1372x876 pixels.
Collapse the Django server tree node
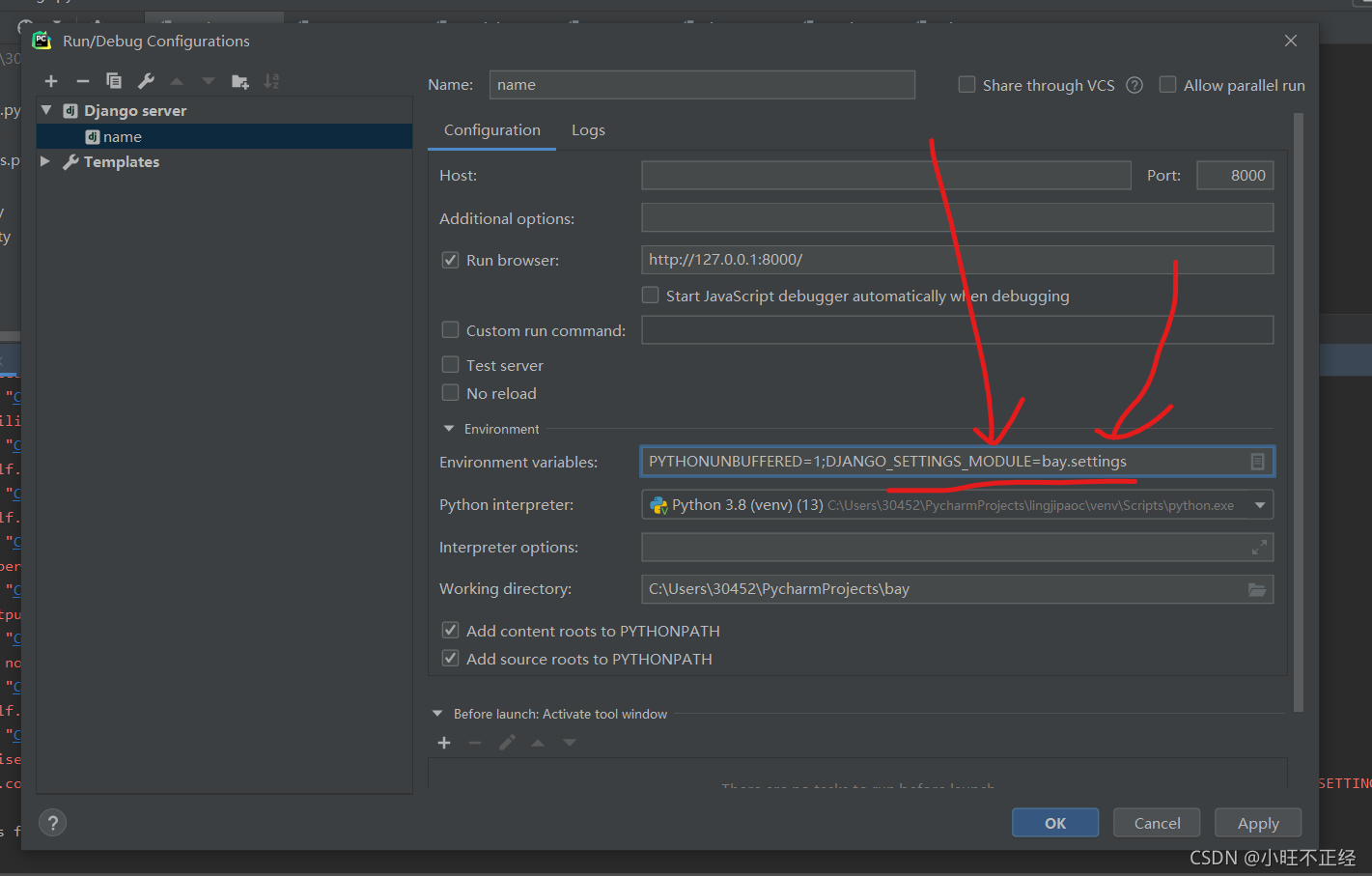[46, 110]
